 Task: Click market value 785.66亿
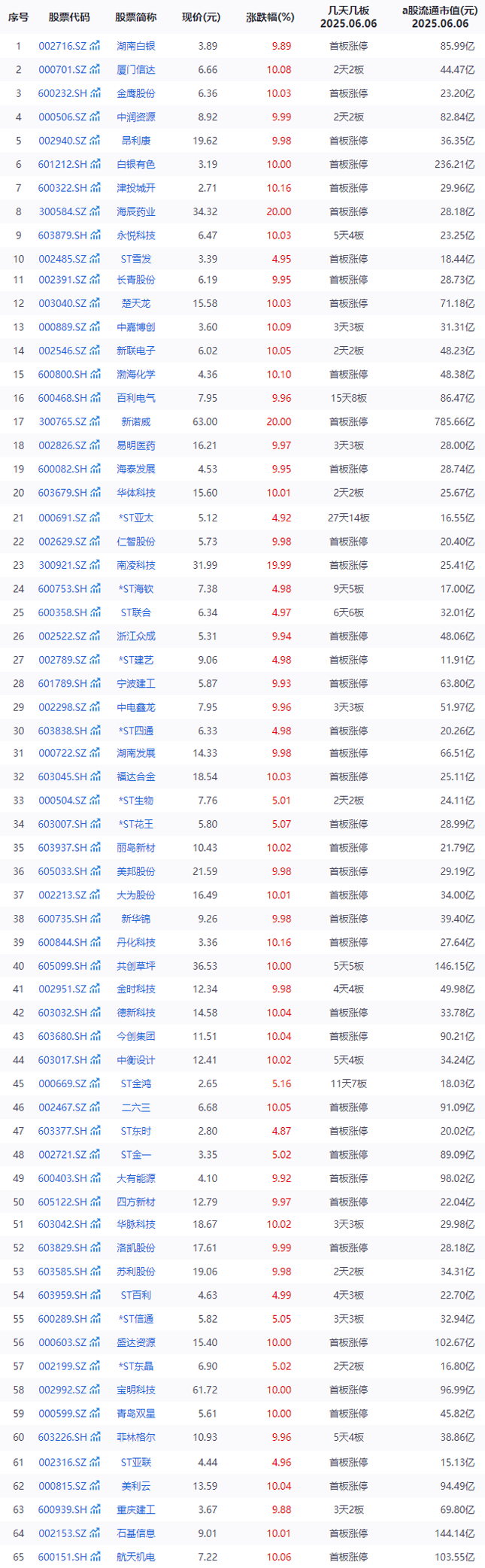454,421
